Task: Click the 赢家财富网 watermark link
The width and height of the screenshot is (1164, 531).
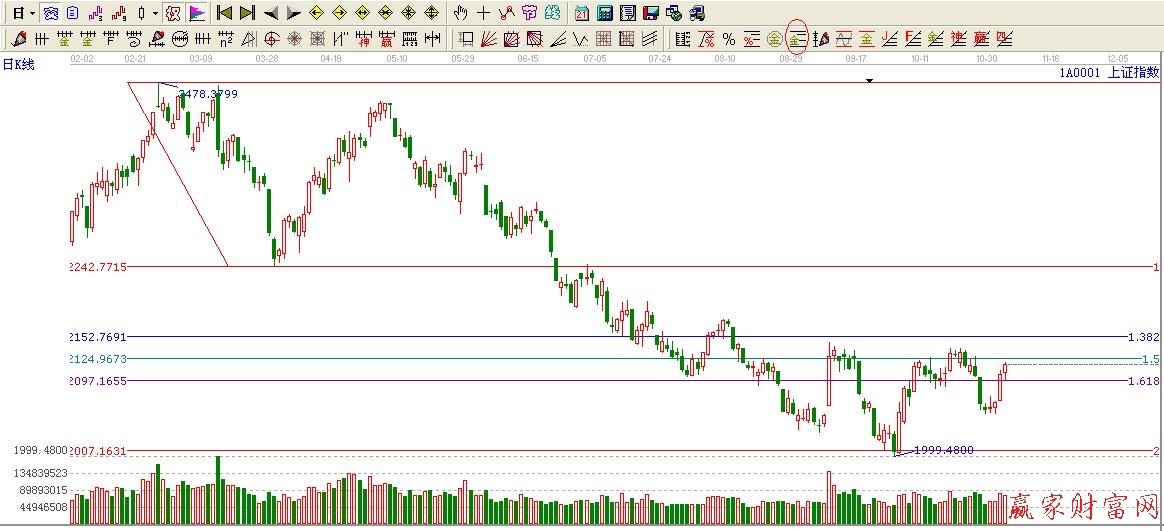Action: click(1083, 506)
